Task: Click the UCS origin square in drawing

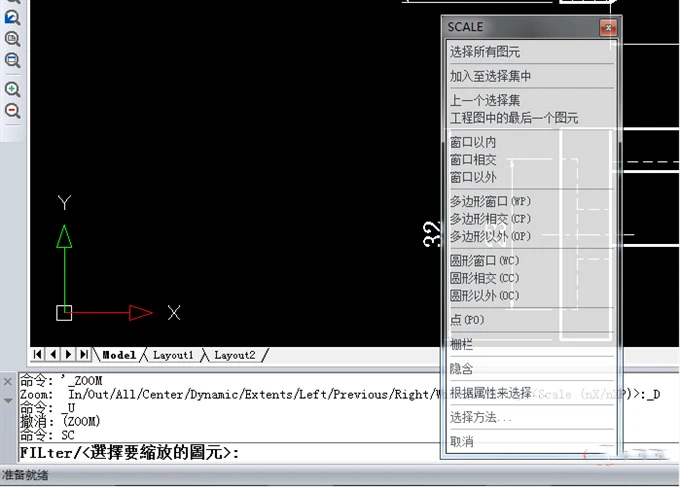Action: coord(64,313)
